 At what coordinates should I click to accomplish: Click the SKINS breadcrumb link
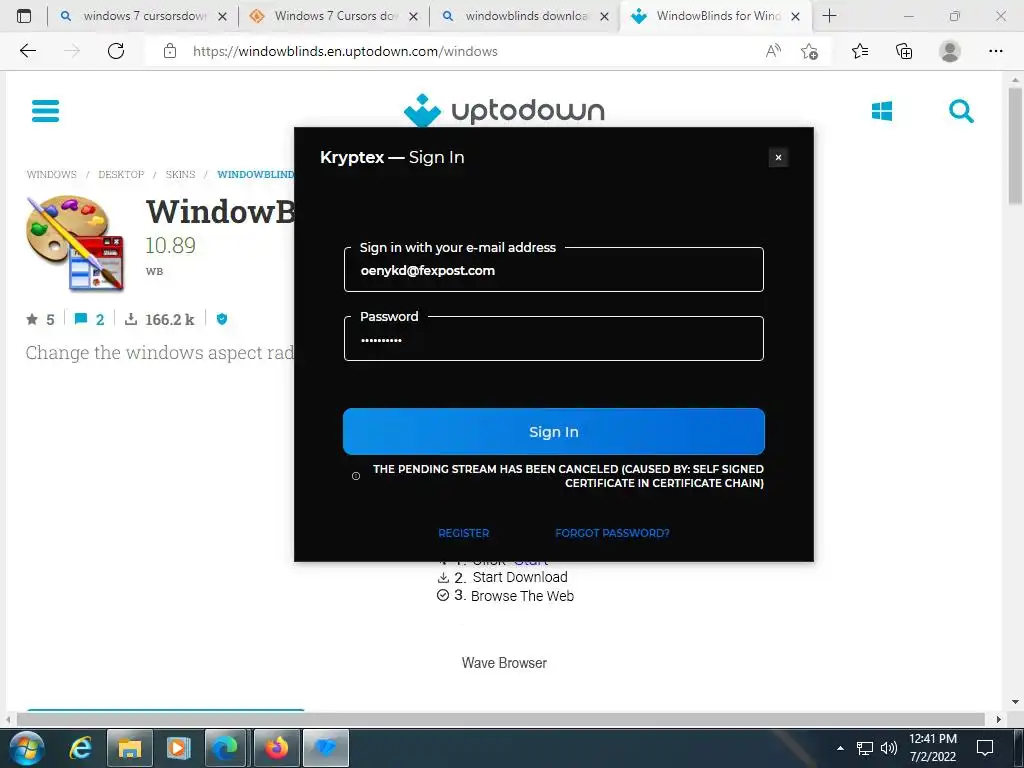(180, 174)
